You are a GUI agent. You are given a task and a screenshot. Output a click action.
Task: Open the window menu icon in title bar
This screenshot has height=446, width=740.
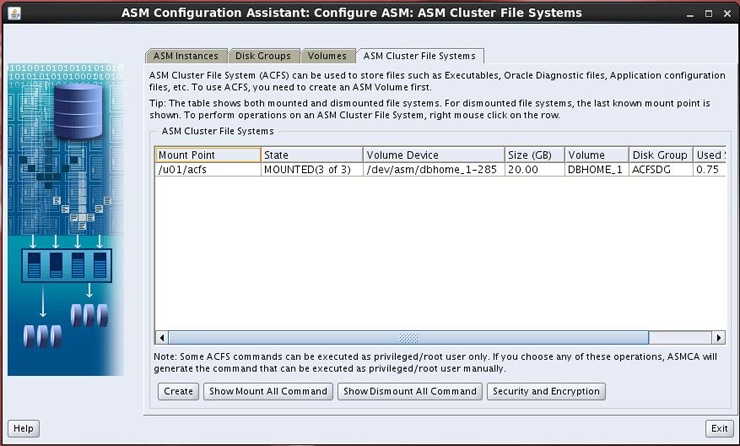(12, 14)
